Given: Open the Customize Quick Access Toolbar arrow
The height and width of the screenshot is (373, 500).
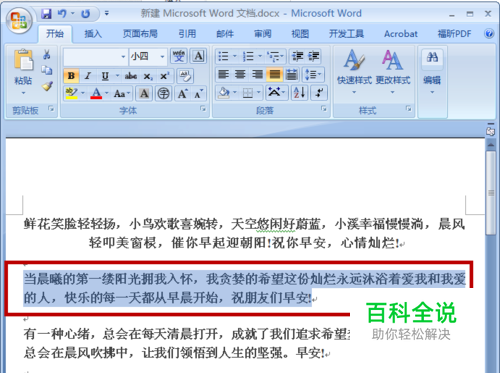Looking at the screenshot, I should tap(107, 13).
